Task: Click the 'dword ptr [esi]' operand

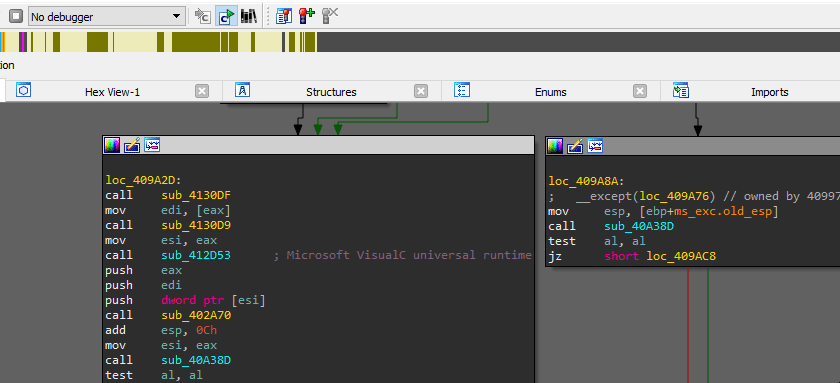Action: 213,300
